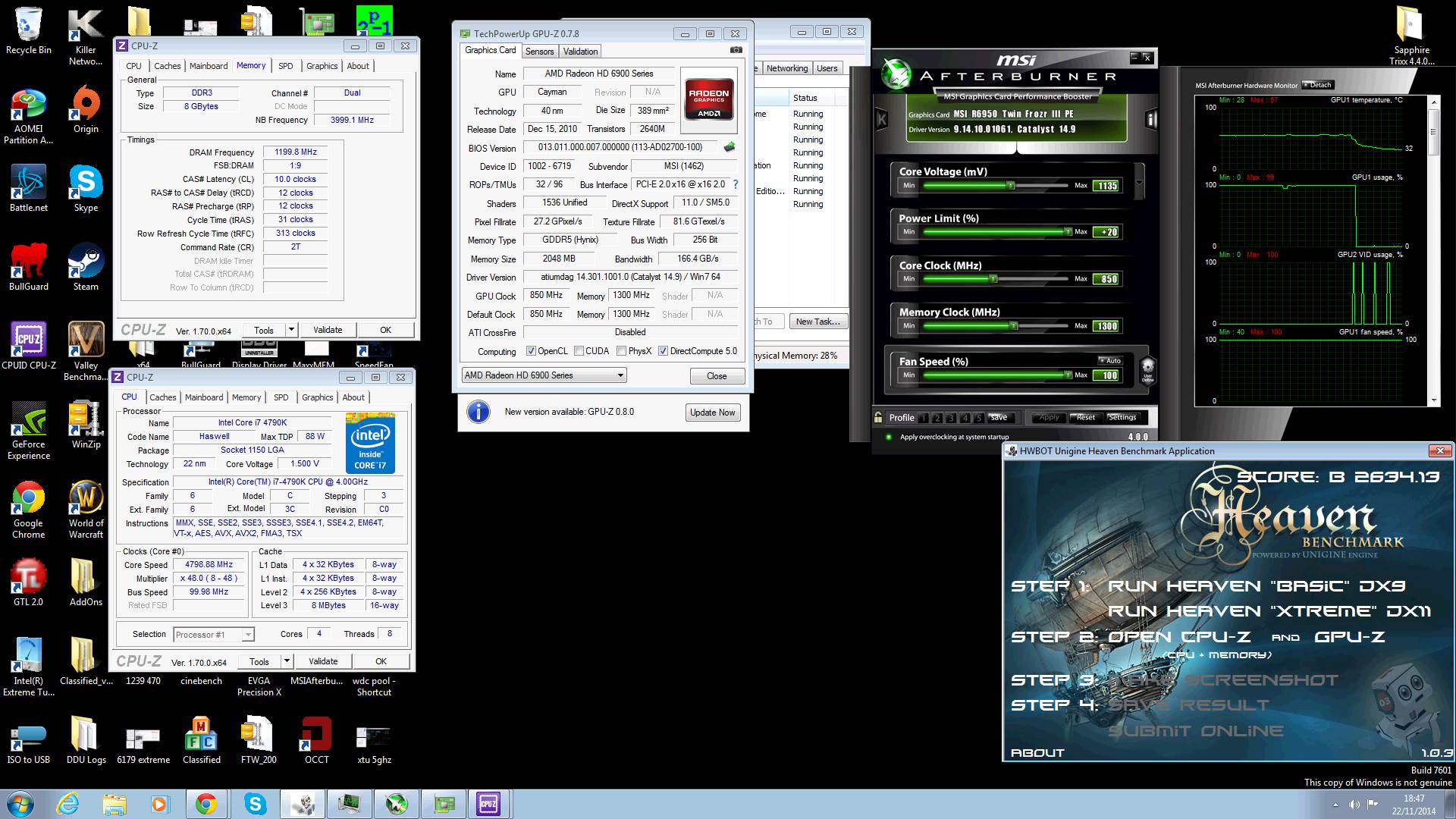Click the CPU-Z icon on the taskbar
Screen dimensions: 1456x819
click(x=488, y=804)
